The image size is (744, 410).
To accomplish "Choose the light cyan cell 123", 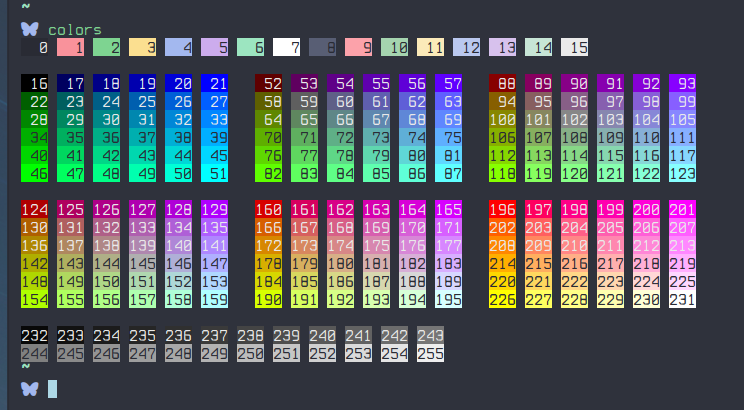I will coord(683,173).
